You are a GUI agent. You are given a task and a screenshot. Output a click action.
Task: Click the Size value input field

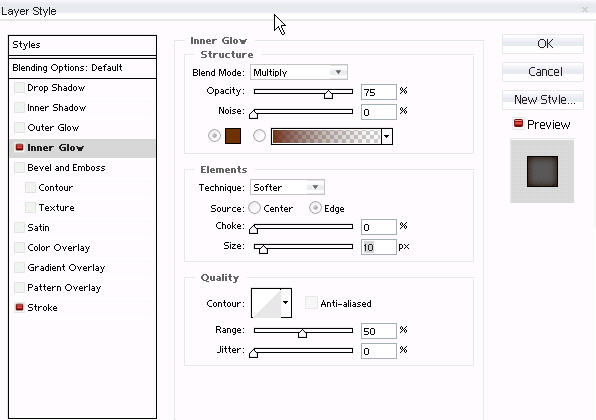[379, 247]
